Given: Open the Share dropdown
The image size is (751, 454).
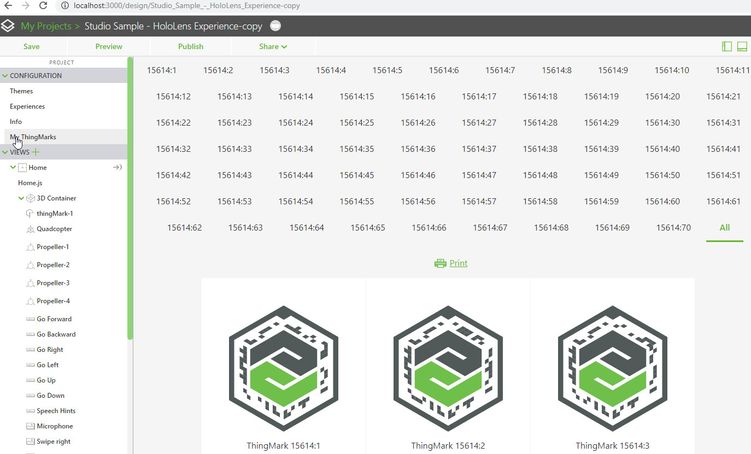Looking at the screenshot, I should coord(273,46).
